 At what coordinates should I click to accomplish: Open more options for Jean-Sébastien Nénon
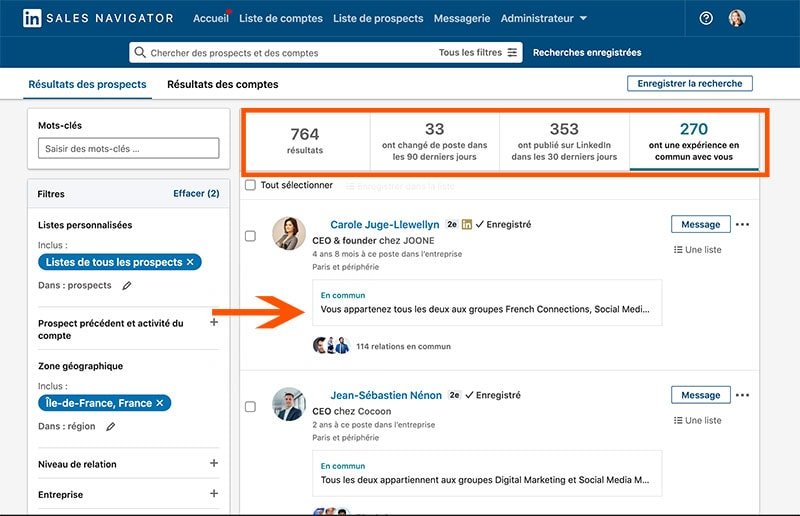pyautogui.click(x=743, y=395)
